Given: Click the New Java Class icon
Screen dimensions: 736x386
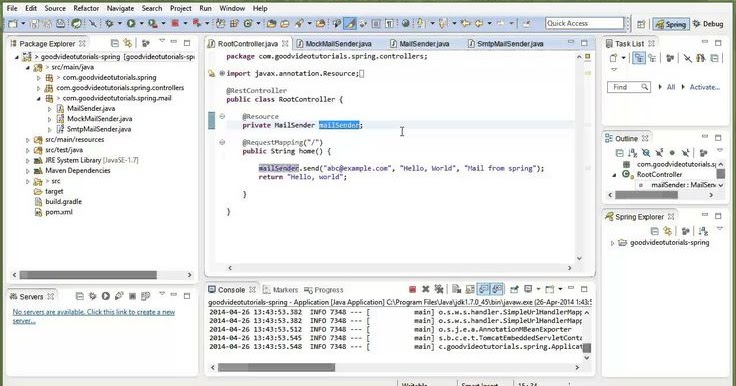Looking at the screenshot, I should pyautogui.click(x=248, y=23).
